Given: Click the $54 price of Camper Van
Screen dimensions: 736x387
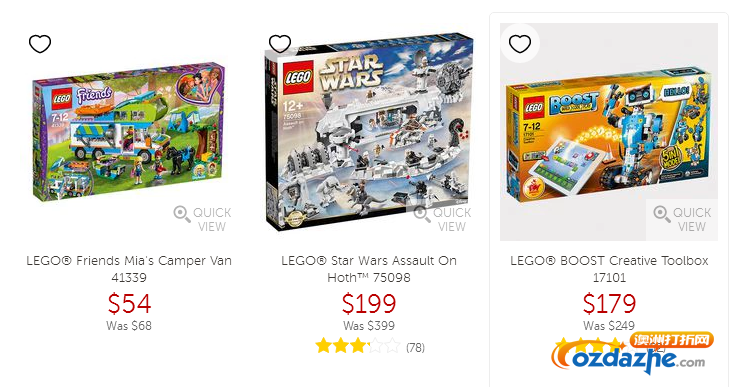Looking at the screenshot, I should tap(129, 303).
